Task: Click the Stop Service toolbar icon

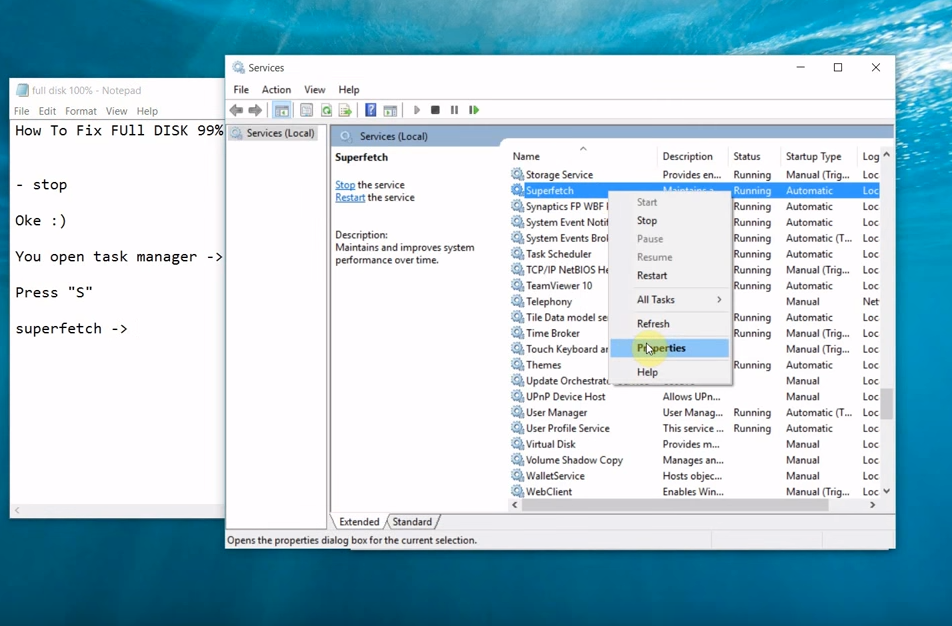Action: tap(435, 110)
